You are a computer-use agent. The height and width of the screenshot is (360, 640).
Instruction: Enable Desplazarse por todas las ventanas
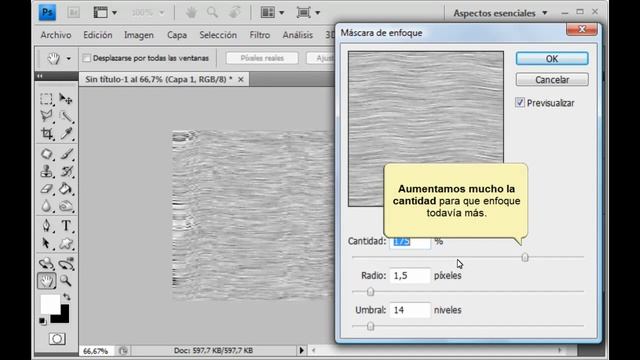pos(87,58)
